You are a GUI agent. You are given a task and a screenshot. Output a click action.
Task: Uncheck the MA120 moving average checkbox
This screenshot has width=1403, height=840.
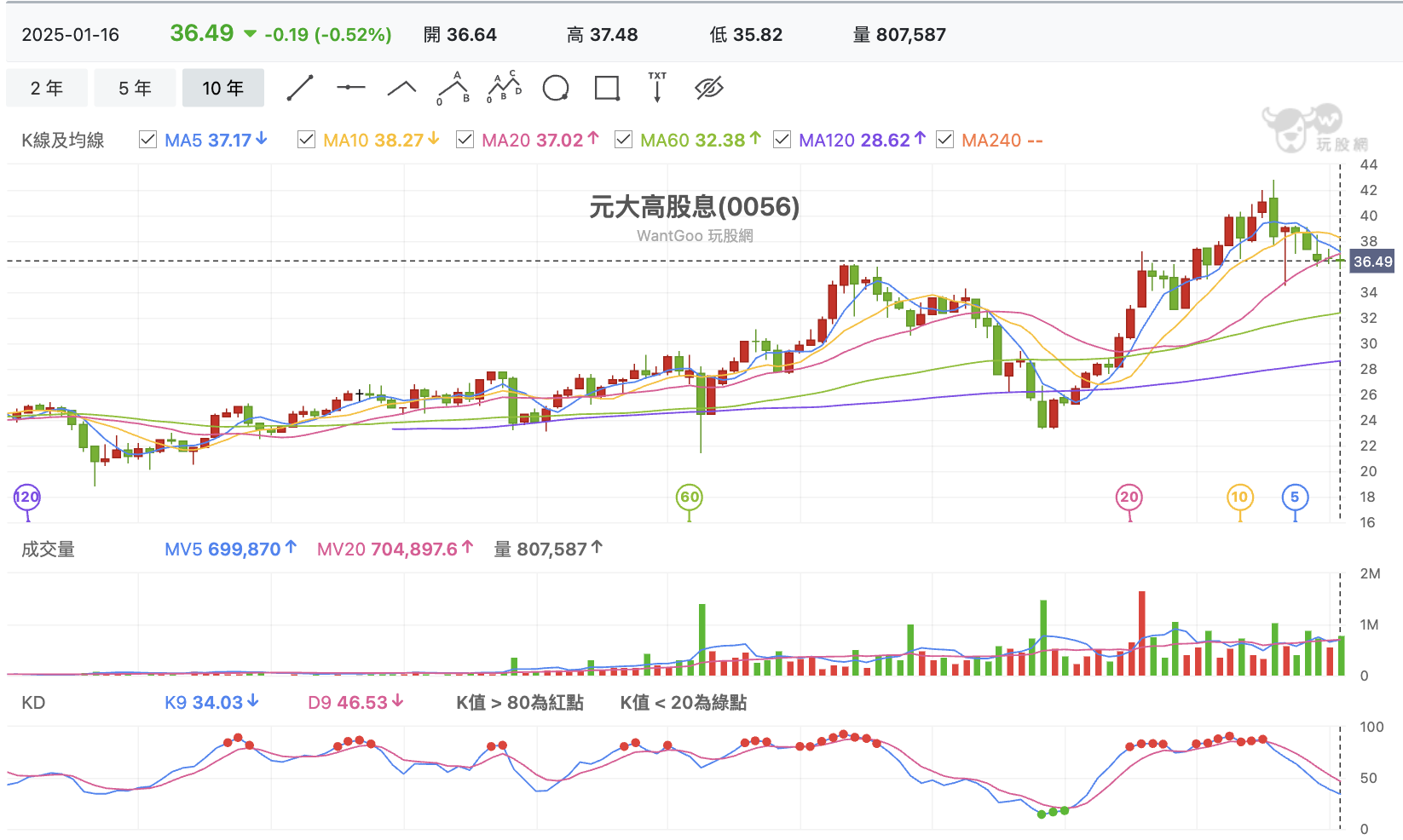pos(782,140)
